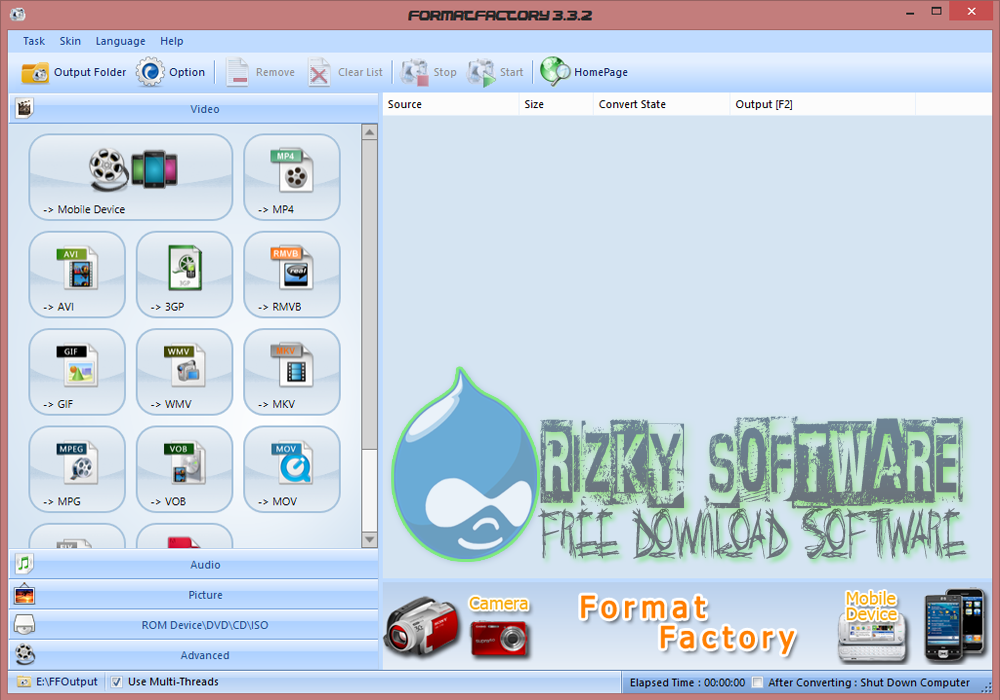Viewport: 1000px width, 700px height.
Task: Expand the Picture category panel
Action: click(x=194, y=595)
